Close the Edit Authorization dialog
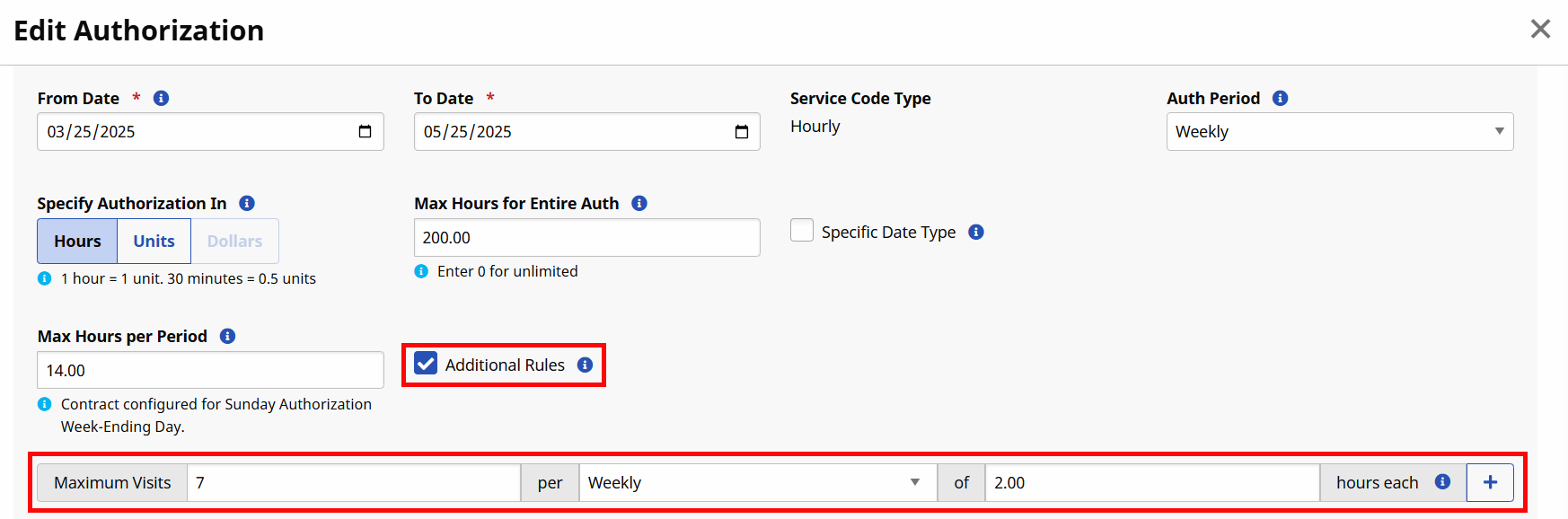Screen dimensions: 1568x519 pos(1540,30)
